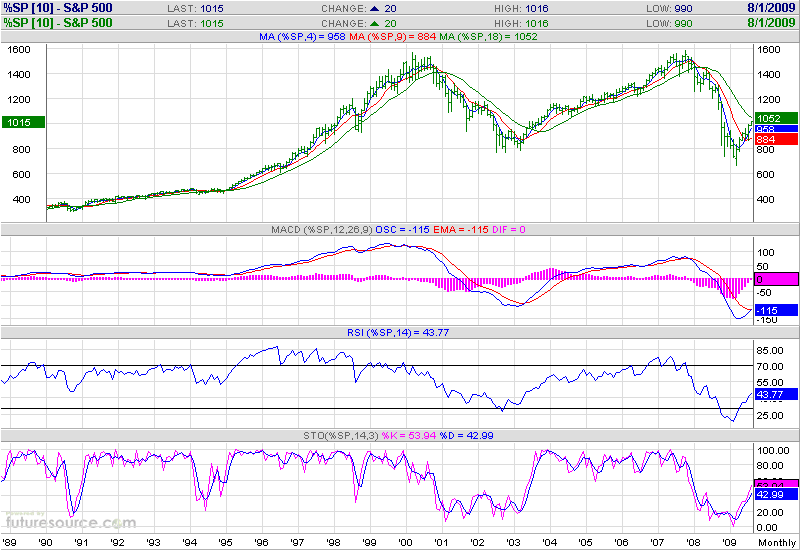Click the green '%SP [10] - S&P 500' title
Viewport: 800px width, 550px height.
pos(58,23)
